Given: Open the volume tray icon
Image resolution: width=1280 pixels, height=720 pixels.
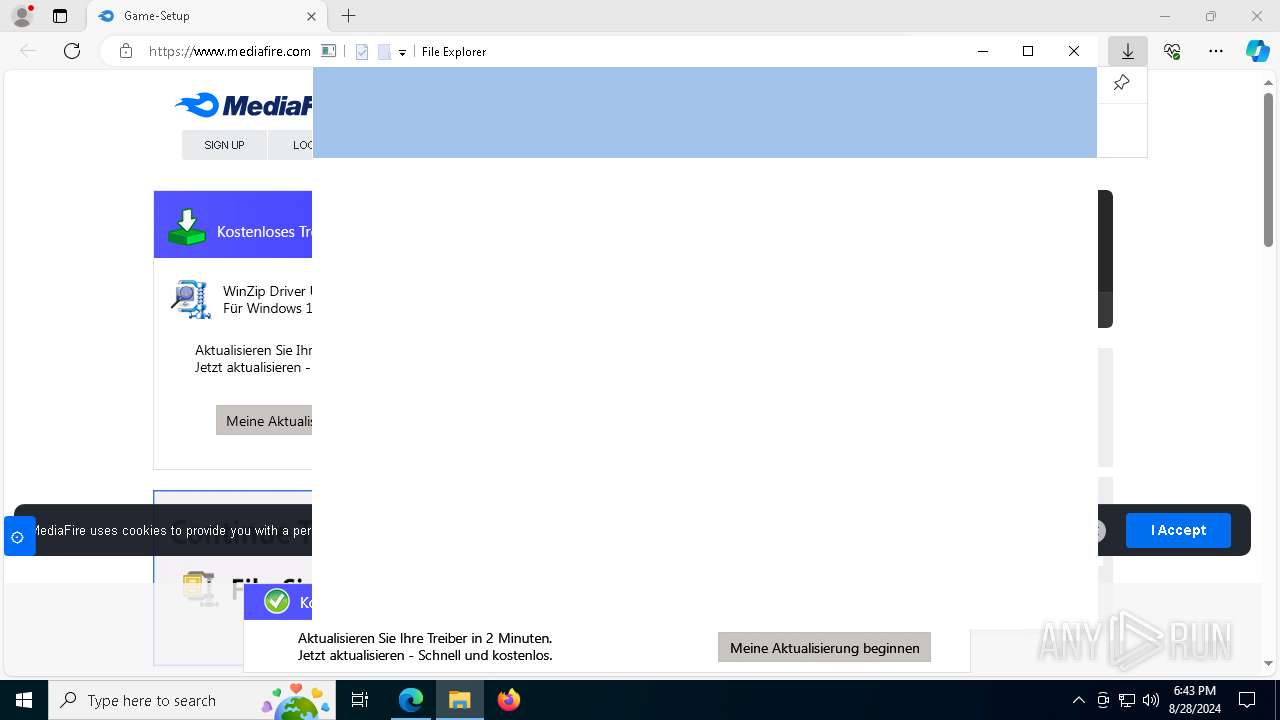Looking at the screenshot, I should pos(1151,700).
